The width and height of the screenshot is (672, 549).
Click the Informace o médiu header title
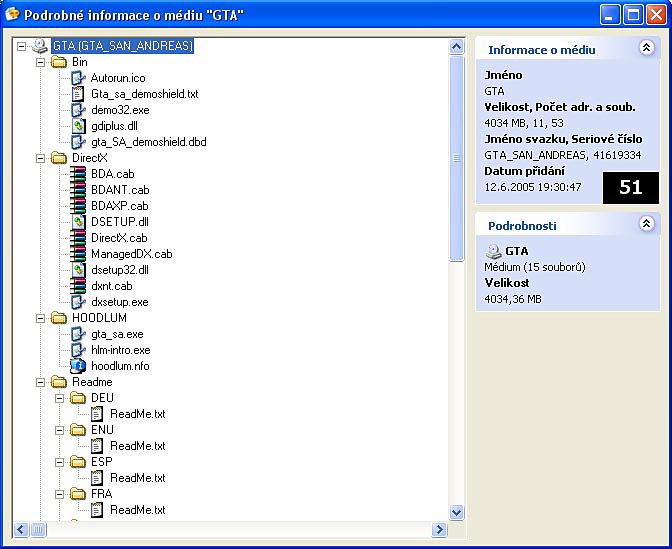coord(542,50)
